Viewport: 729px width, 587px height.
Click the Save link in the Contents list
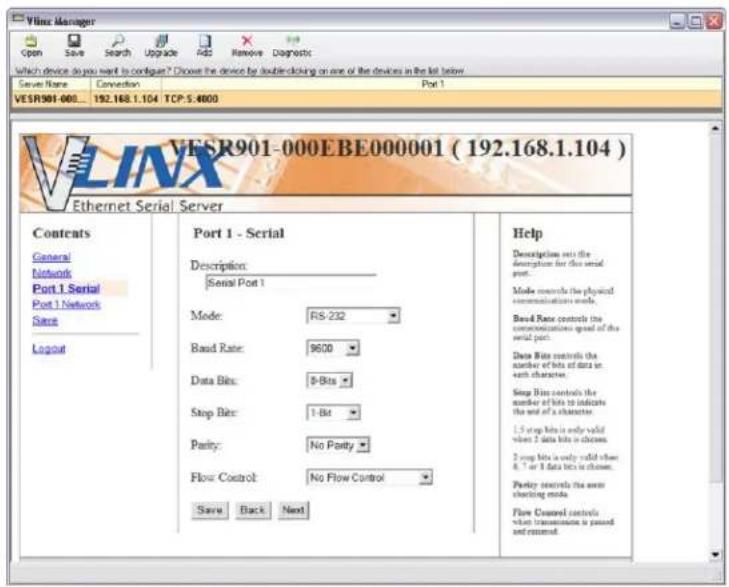45,321
